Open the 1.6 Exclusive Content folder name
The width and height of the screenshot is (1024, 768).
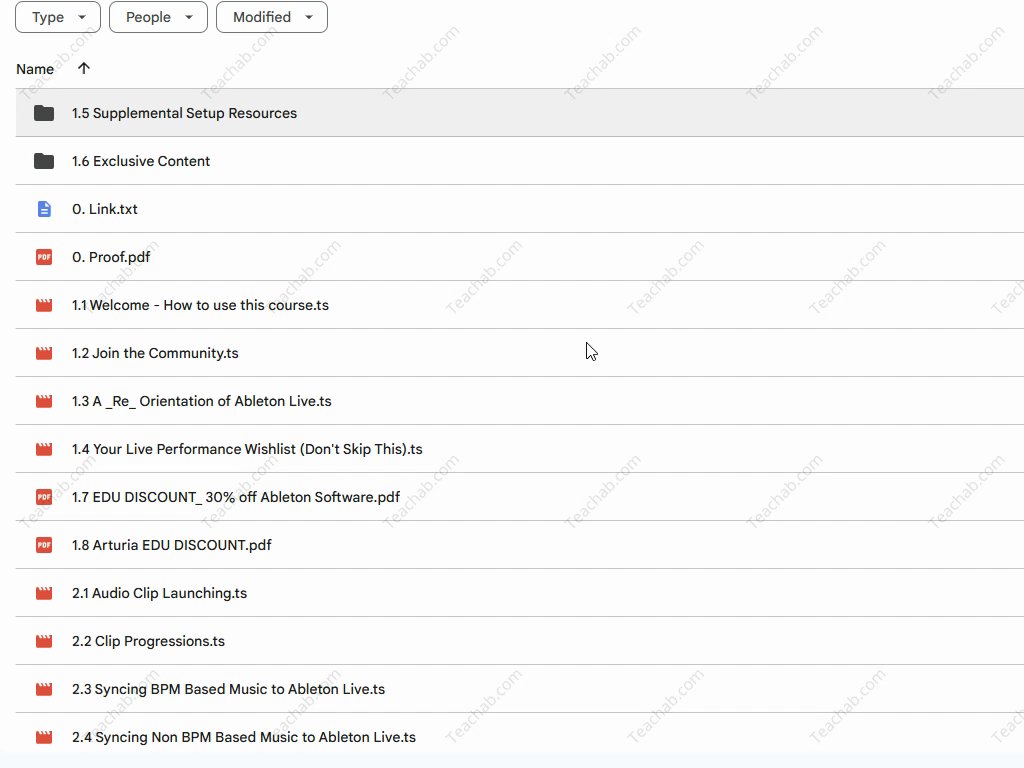(x=141, y=161)
